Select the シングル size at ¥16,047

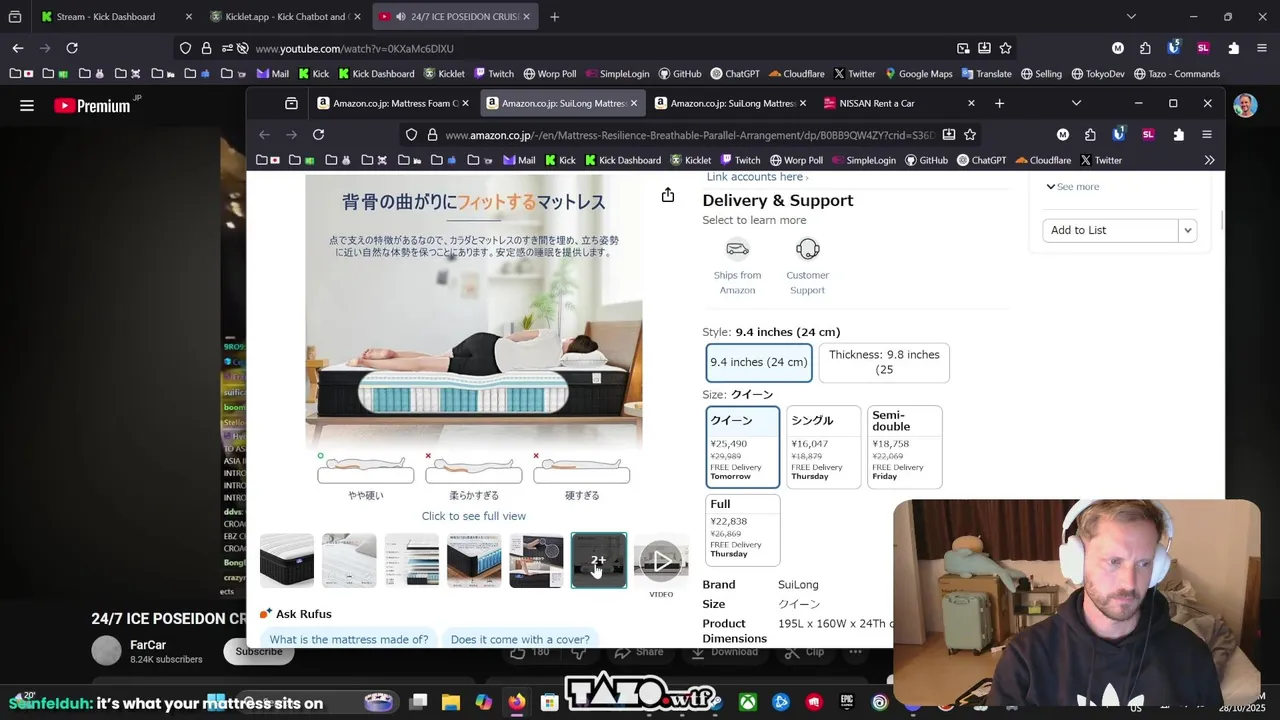click(824, 447)
